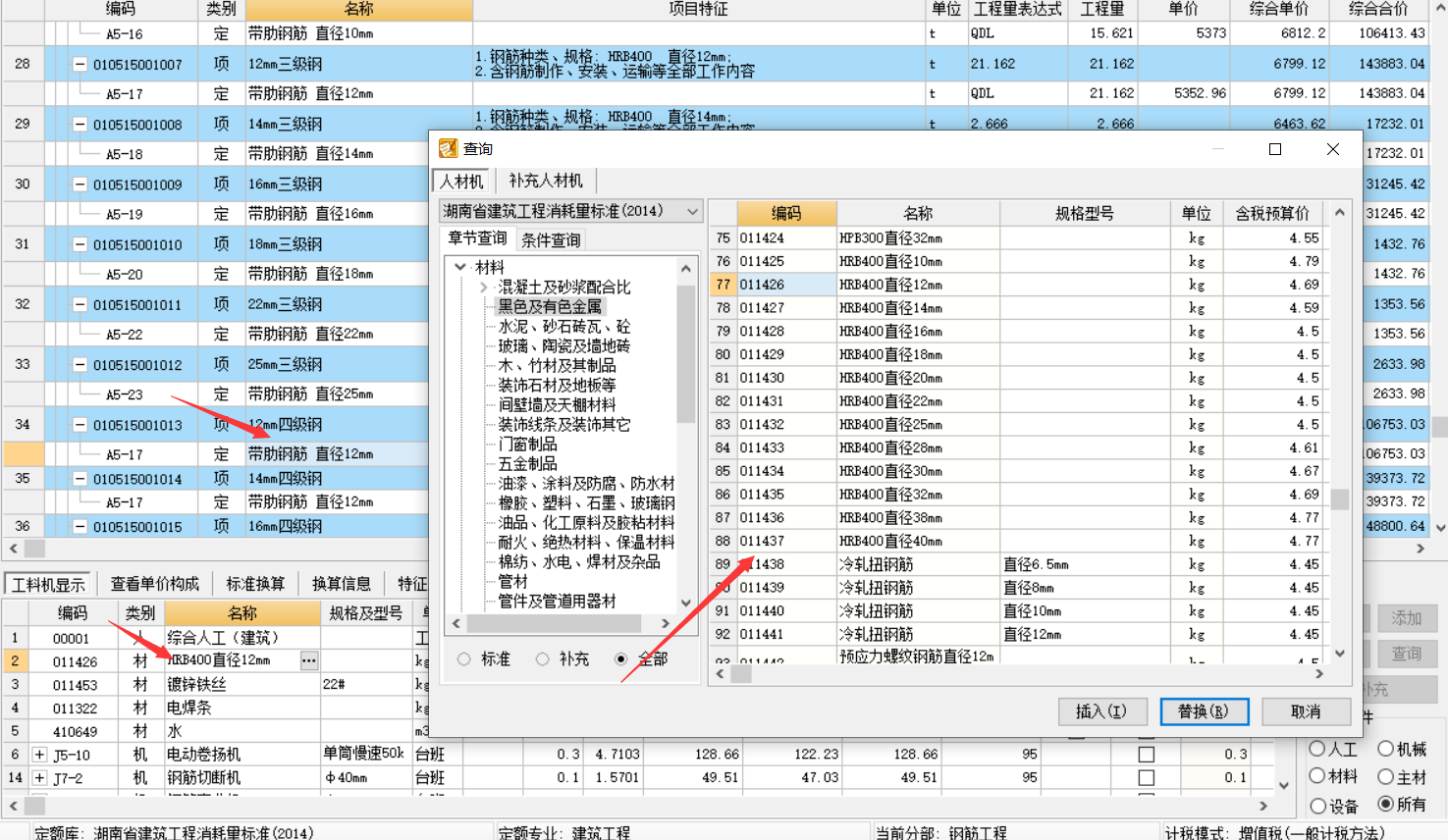Image resolution: width=1448 pixels, height=840 pixels.
Task: Maximize the 查询 dialog window
Action: (x=1275, y=149)
